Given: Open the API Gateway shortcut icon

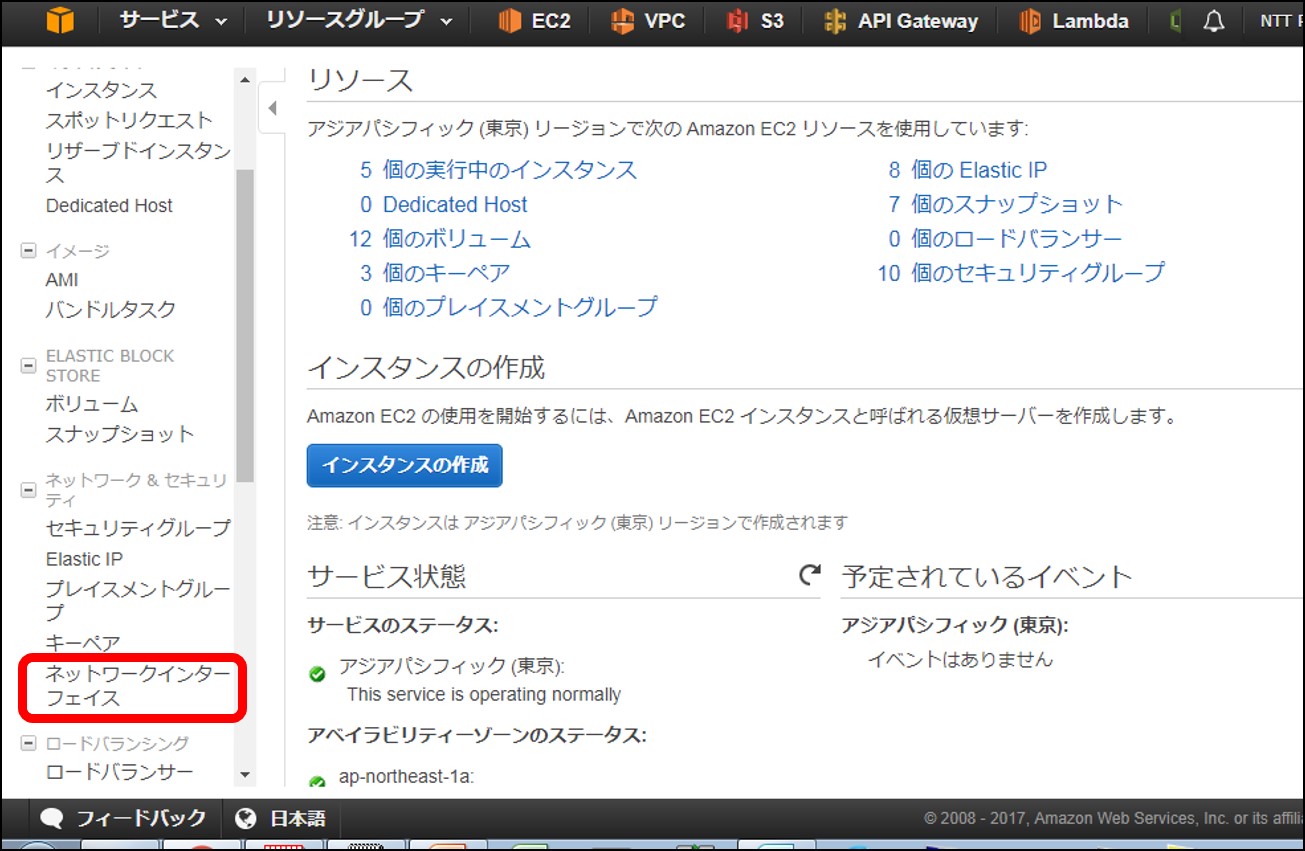Looking at the screenshot, I should pyautogui.click(x=835, y=21).
